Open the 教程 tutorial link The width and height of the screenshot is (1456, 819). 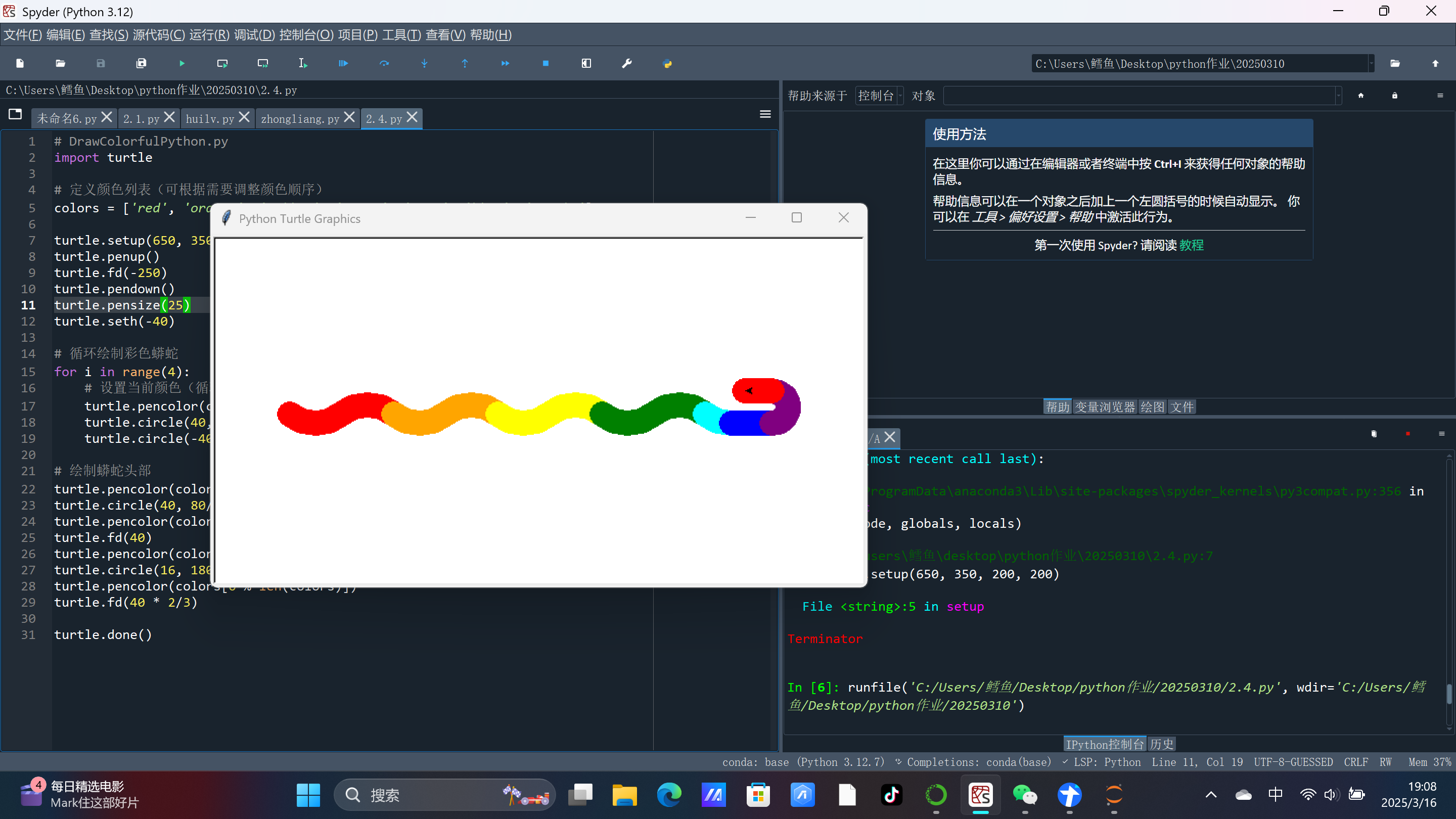pyautogui.click(x=1192, y=245)
